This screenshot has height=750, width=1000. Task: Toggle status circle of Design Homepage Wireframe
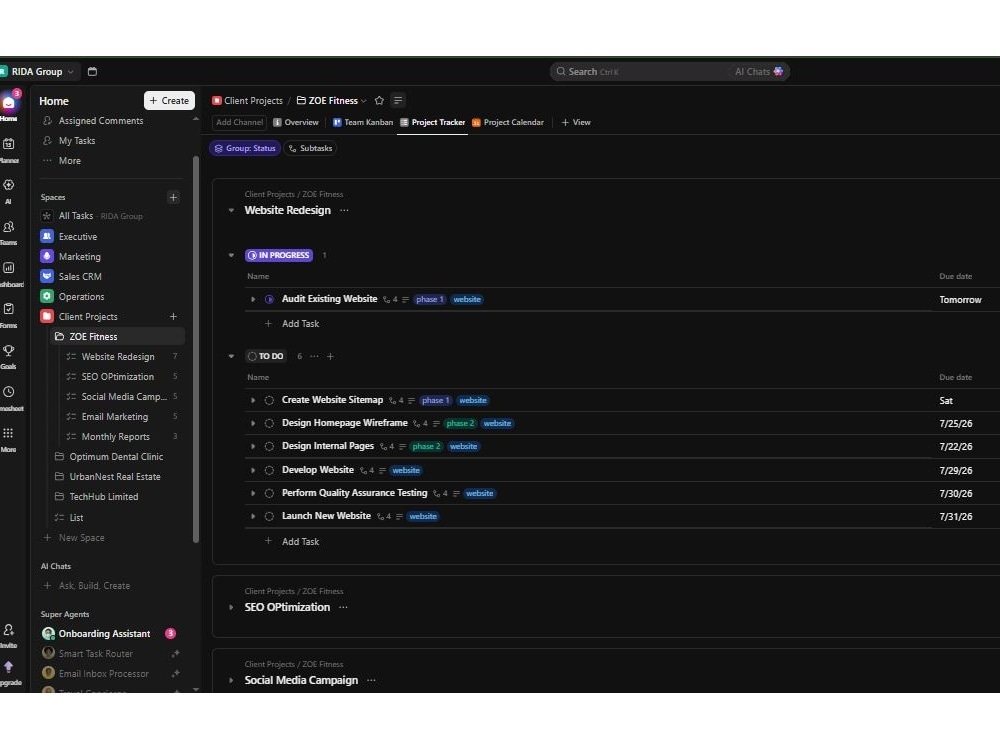pos(269,423)
